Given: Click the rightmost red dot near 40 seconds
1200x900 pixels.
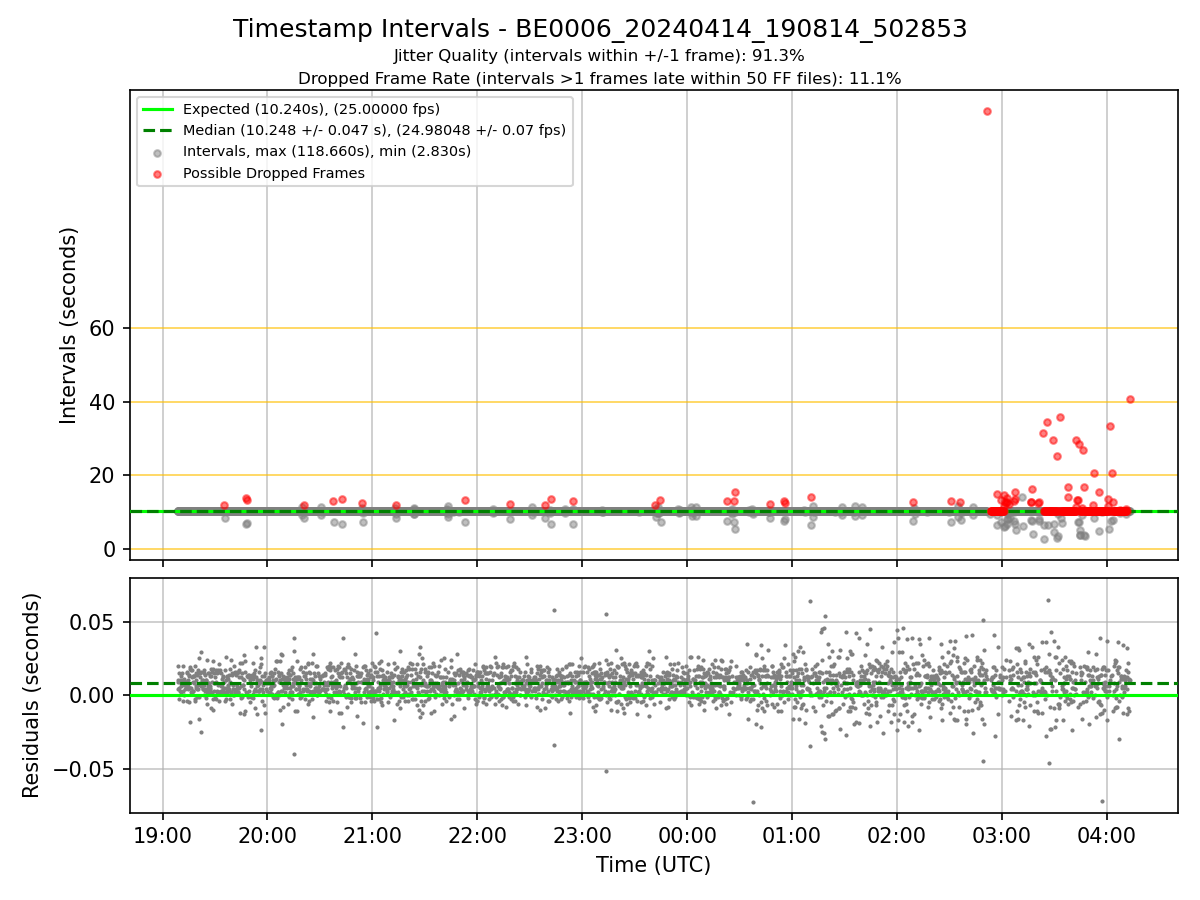Looking at the screenshot, I should [x=1130, y=399].
